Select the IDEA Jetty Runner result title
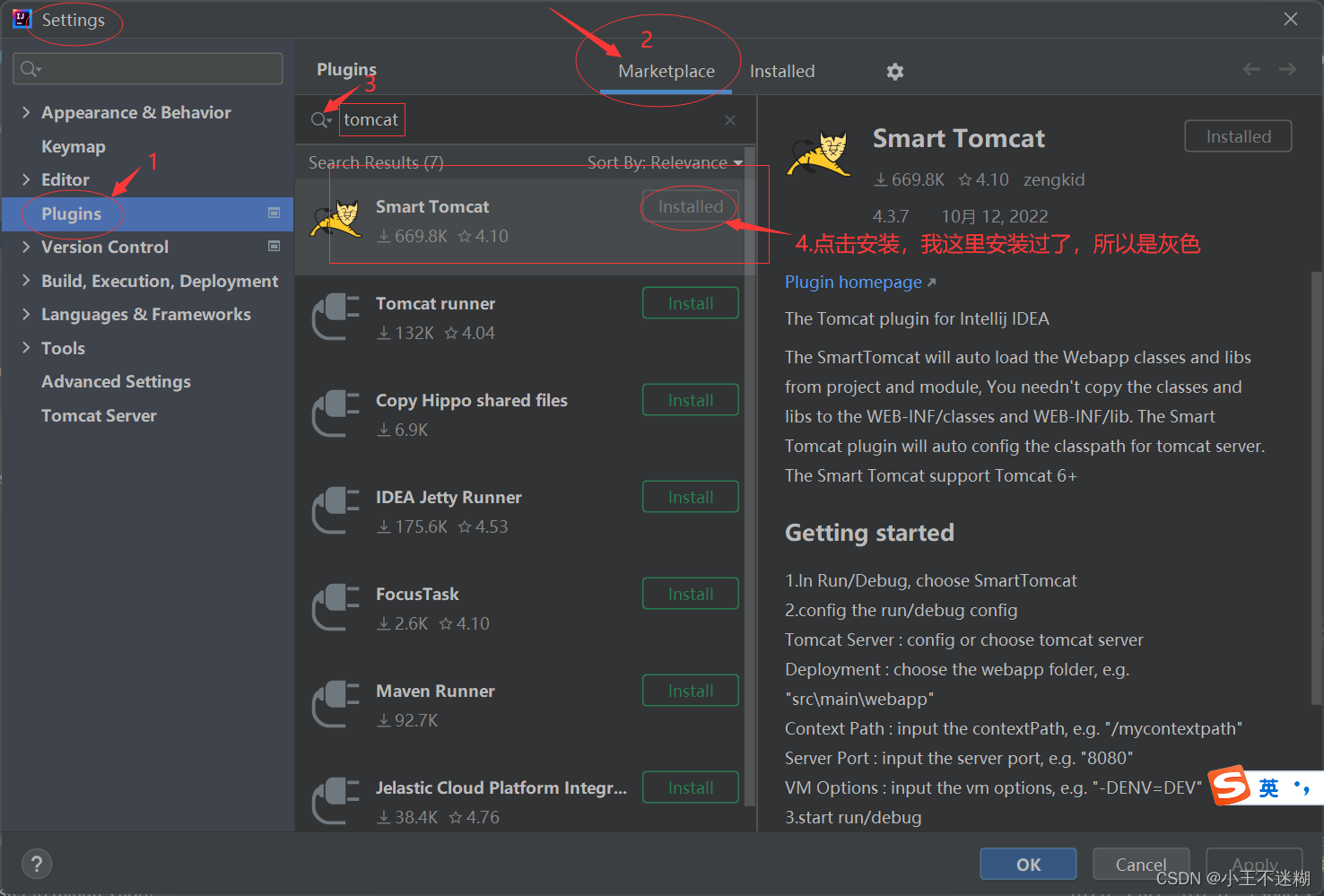Viewport: 1324px width, 896px height. click(449, 497)
